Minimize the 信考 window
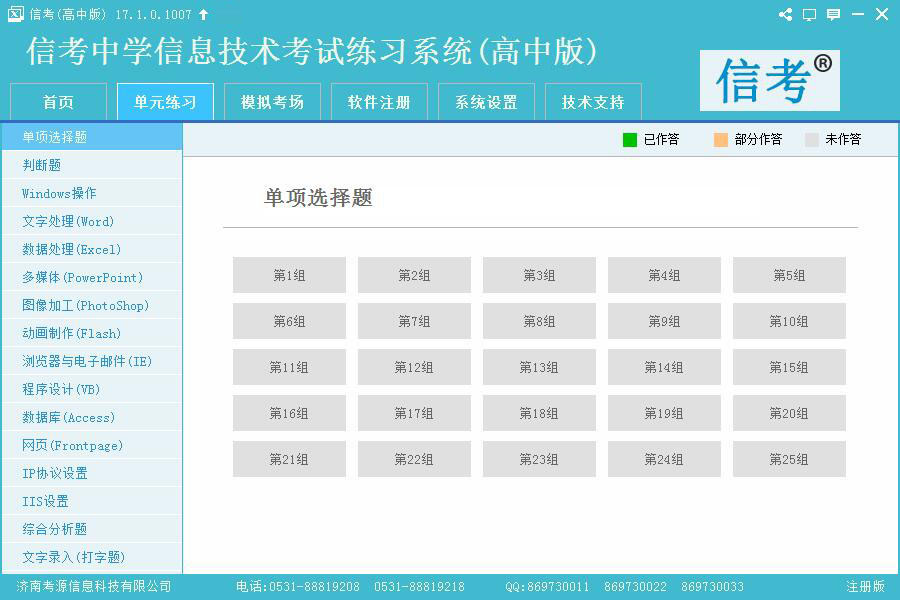 coord(858,14)
